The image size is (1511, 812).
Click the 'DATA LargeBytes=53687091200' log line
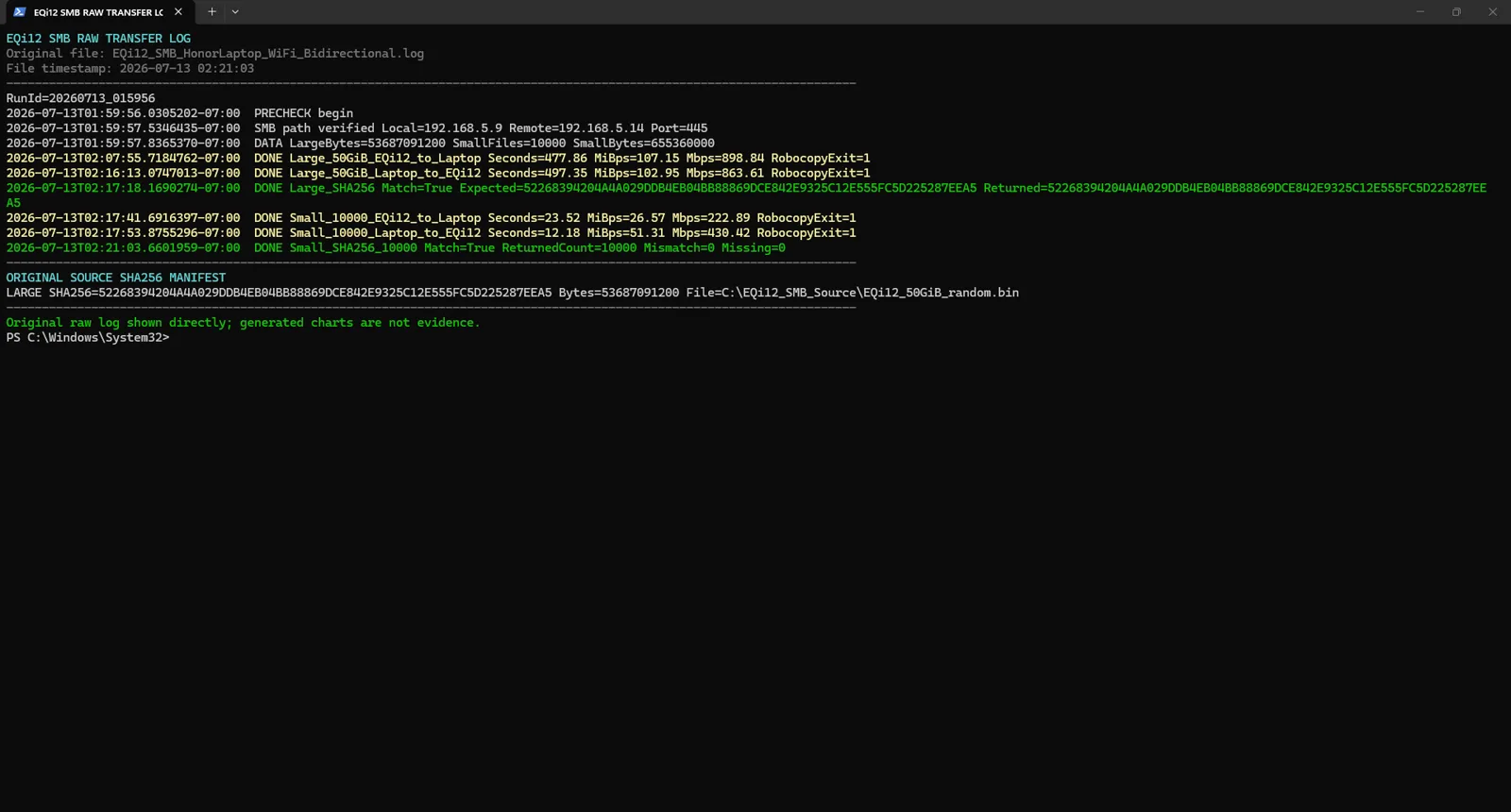(361, 144)
